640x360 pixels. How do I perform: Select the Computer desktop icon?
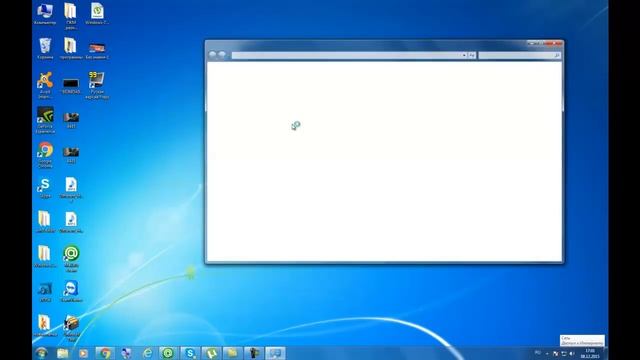[45, 14]
